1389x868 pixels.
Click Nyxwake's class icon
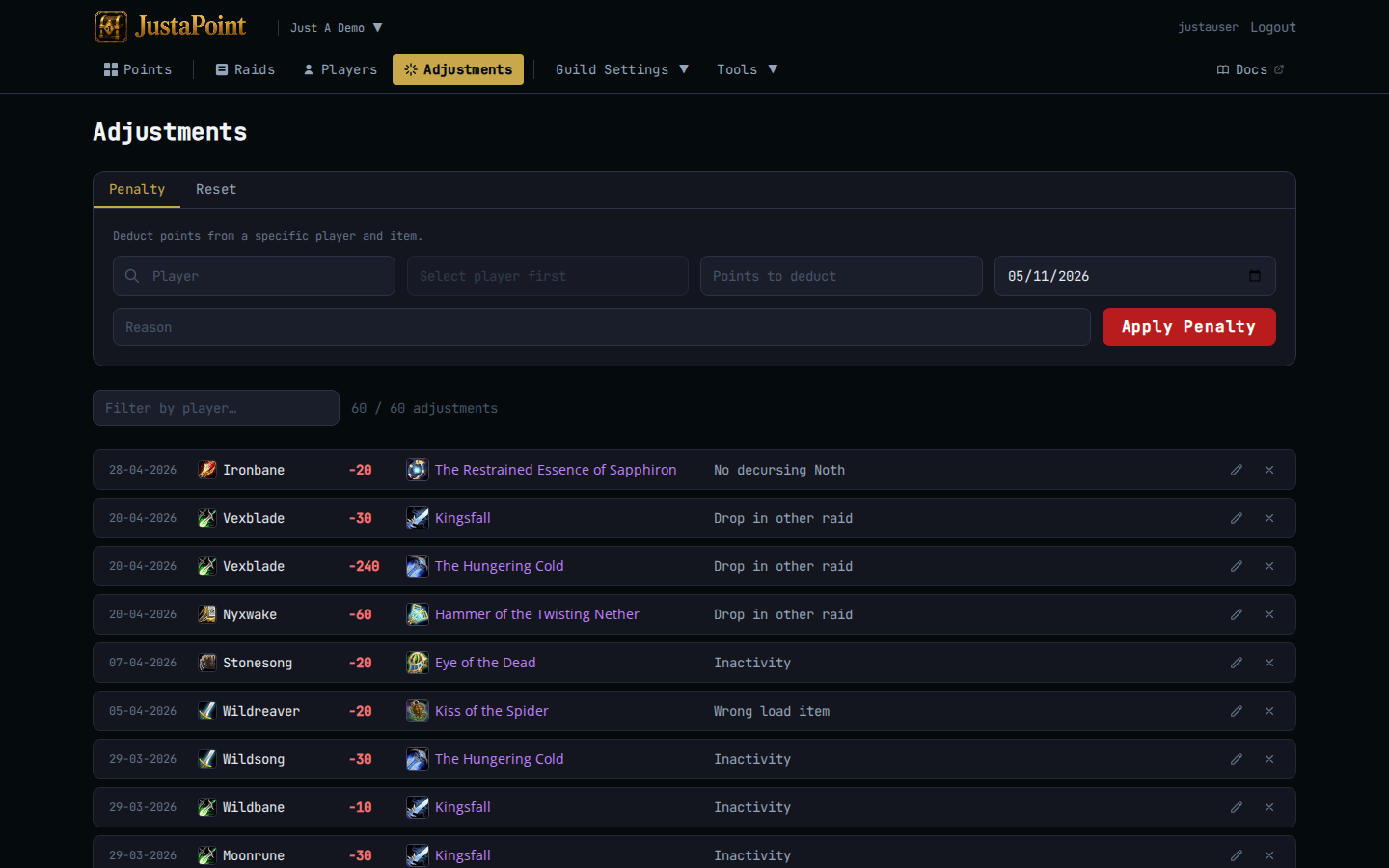[207, 614]
